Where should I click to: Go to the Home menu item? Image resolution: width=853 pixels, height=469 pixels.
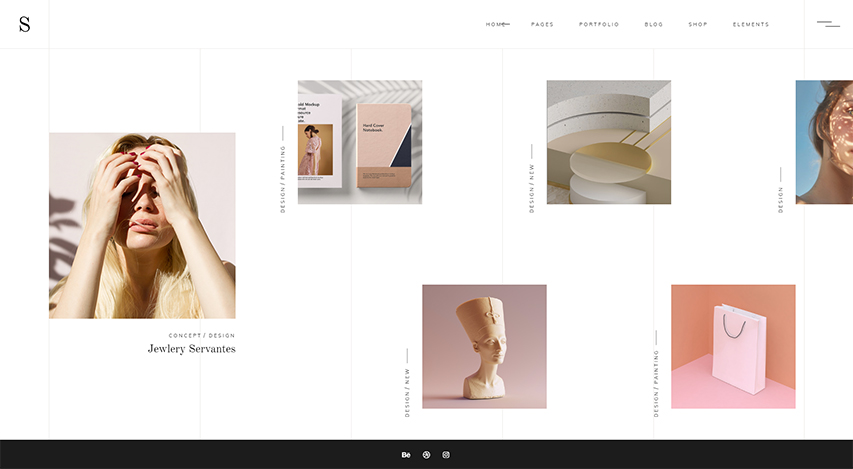tap(496, 24)
